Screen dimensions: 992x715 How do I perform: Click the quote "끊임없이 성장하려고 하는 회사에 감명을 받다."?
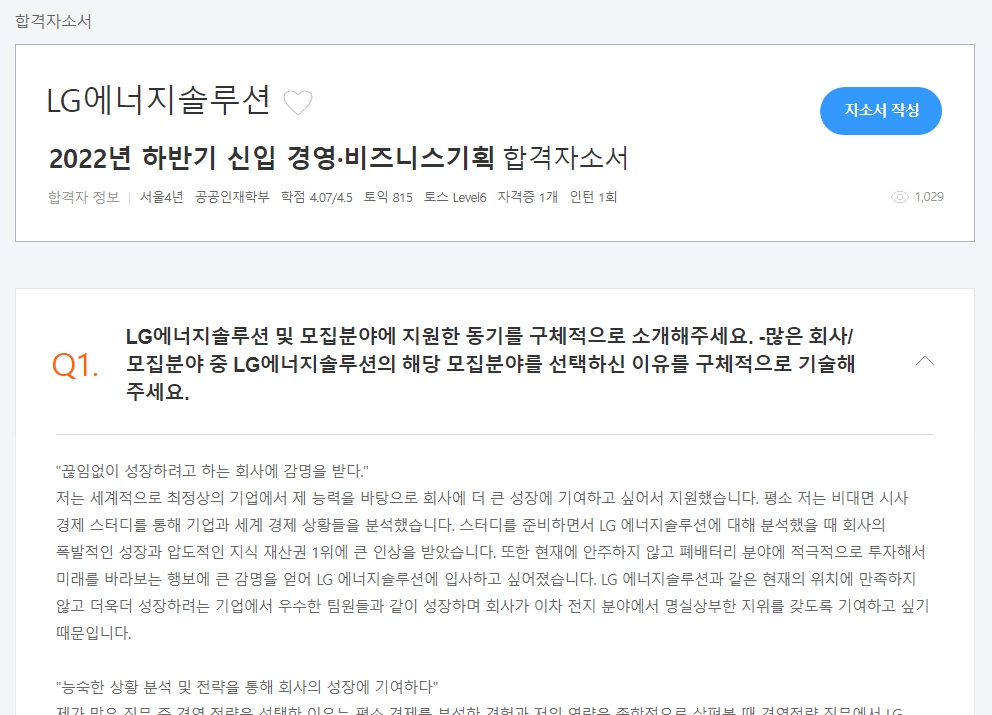[x=212, y=471]
